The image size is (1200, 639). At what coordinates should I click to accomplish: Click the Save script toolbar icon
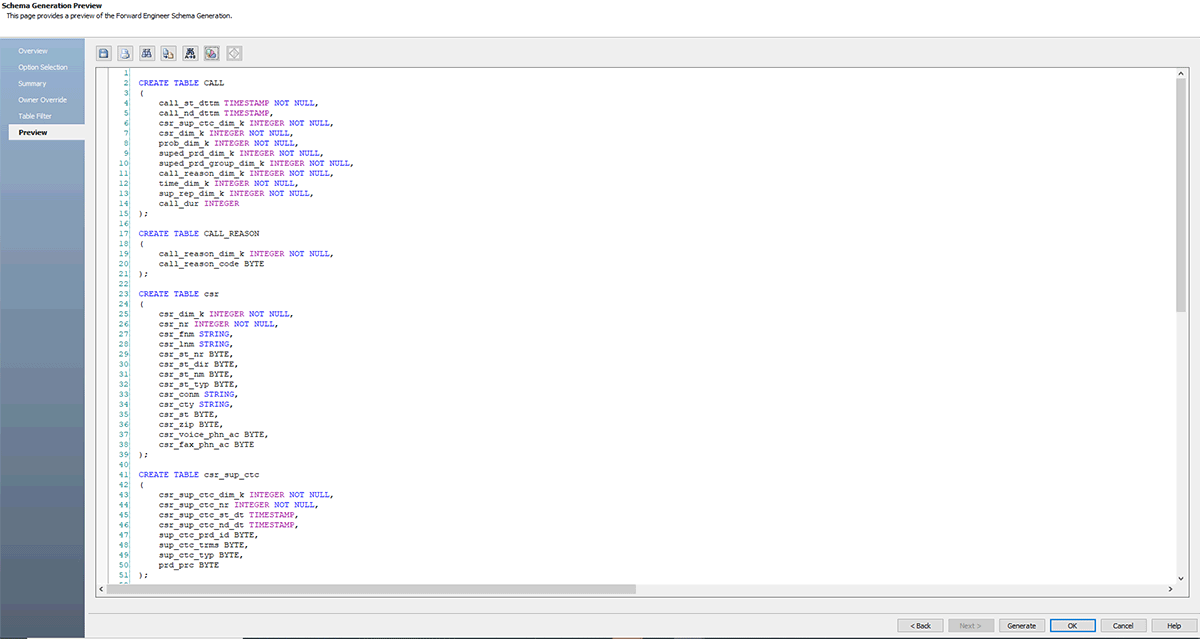coord(104,53)
